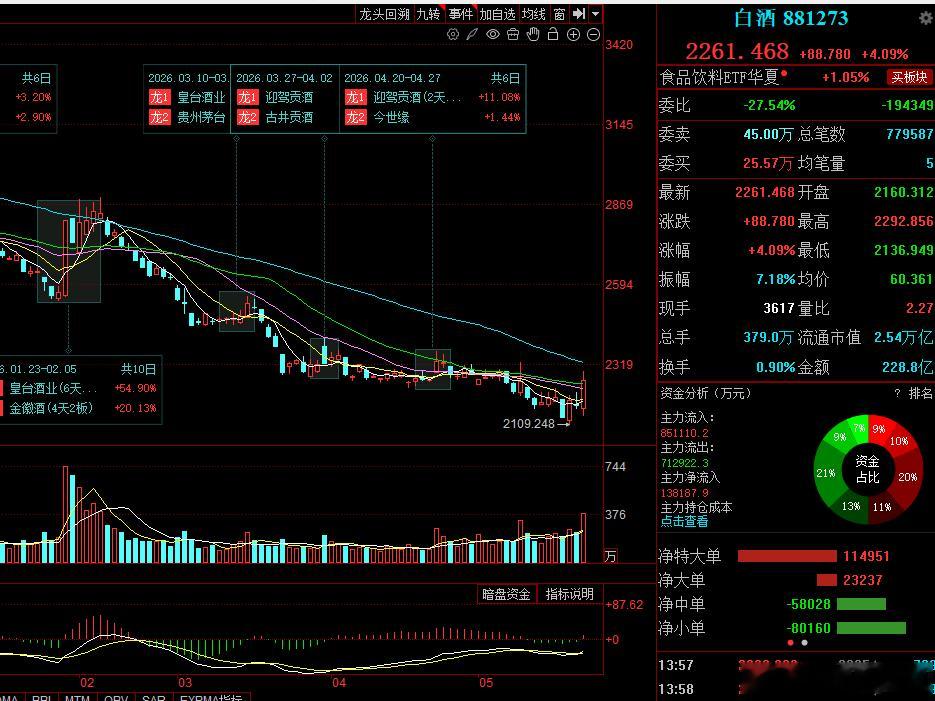Click 龙1 迎驾贡酒(2天 entry in April box

point(403,97)
